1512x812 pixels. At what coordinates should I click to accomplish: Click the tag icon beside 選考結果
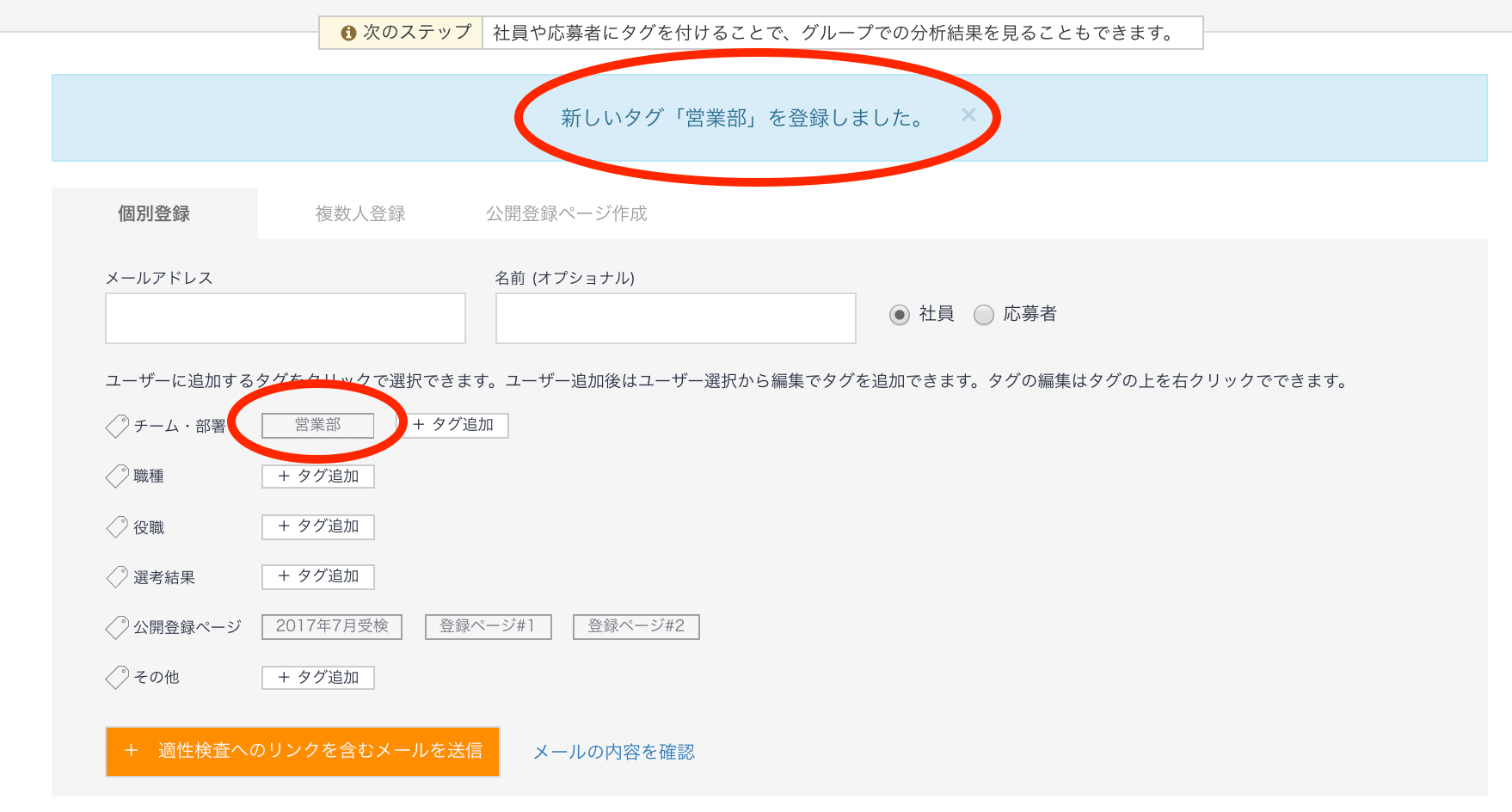click(116, 577)
